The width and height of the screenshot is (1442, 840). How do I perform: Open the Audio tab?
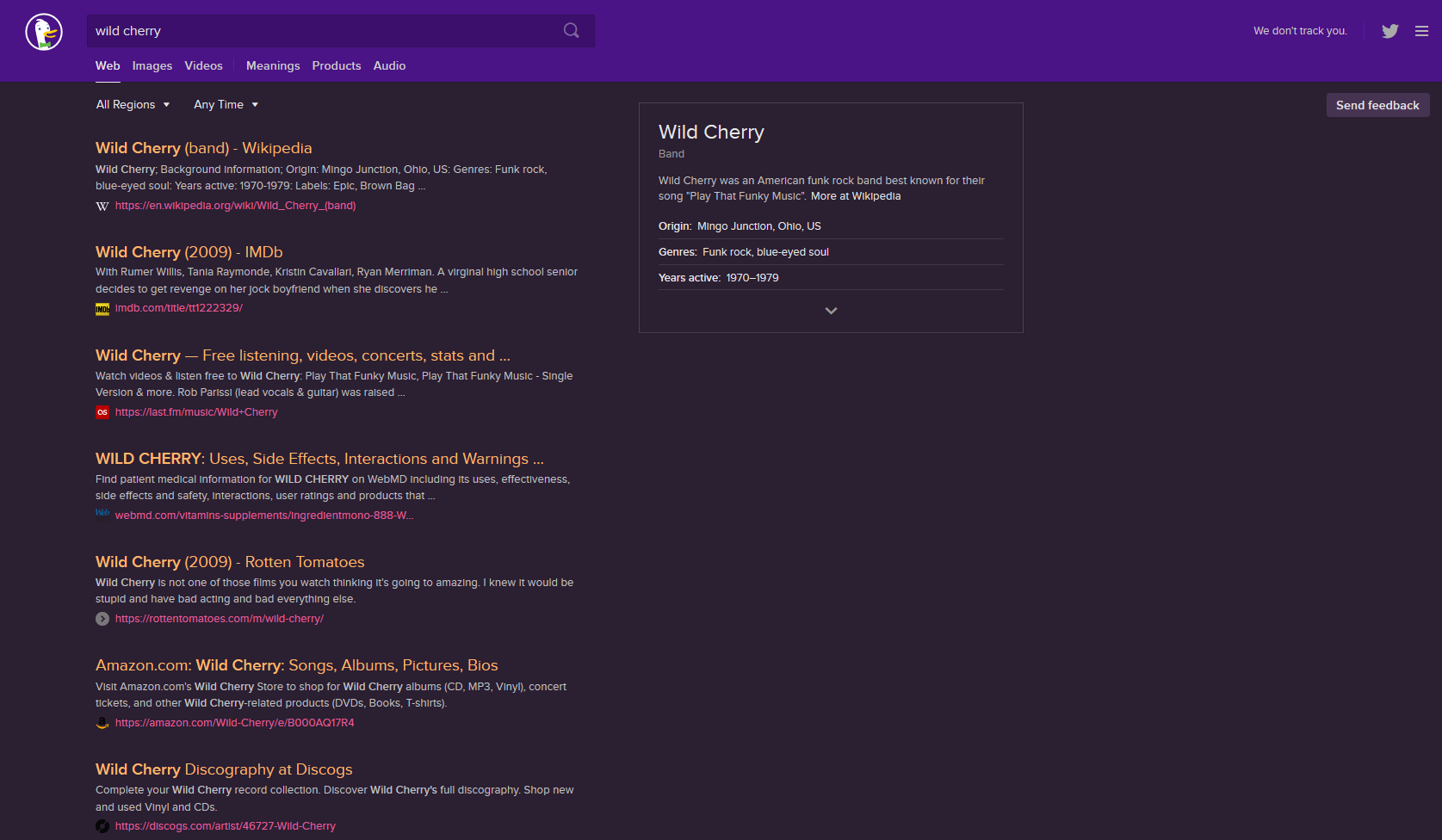(389, 65)
